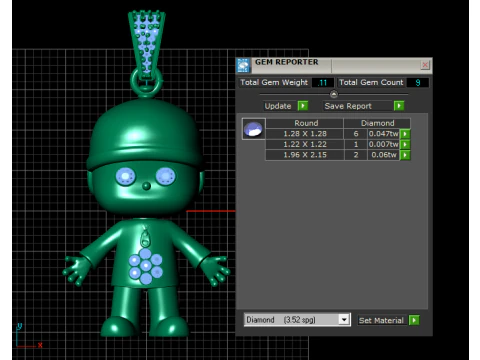Screen dimensions: 480x360
Task: Click the Gem Reporter logo icon
Action: pyautogui.click(x=243, y=65)
